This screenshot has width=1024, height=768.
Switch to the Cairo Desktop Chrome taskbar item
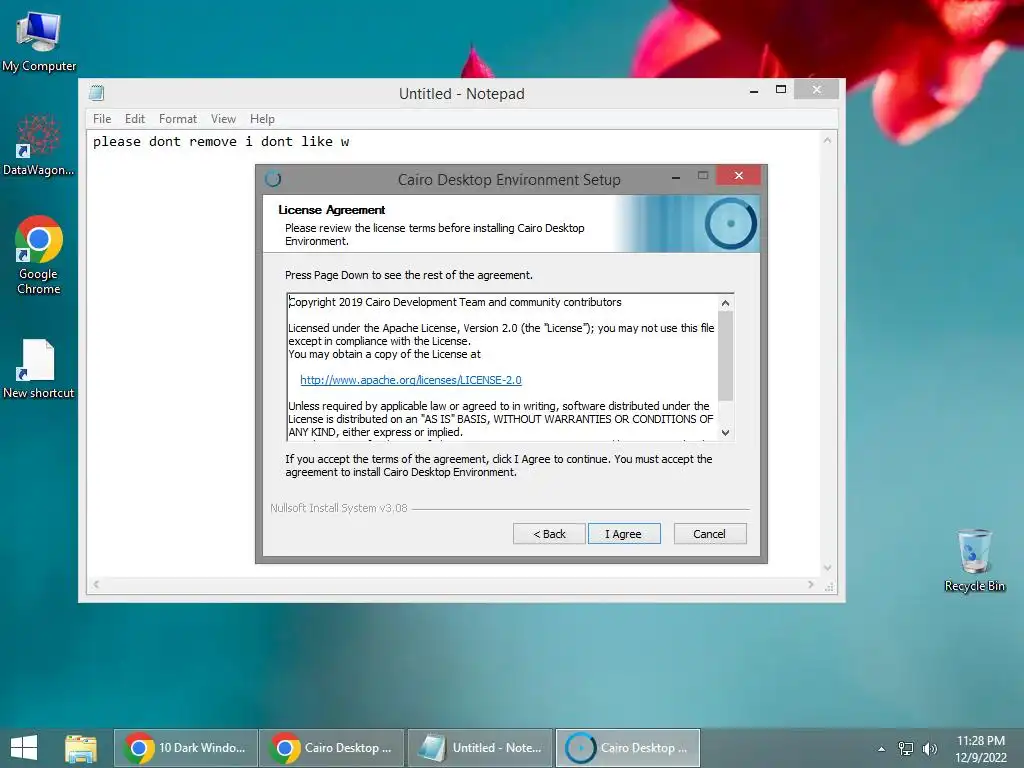click(332, 748)
